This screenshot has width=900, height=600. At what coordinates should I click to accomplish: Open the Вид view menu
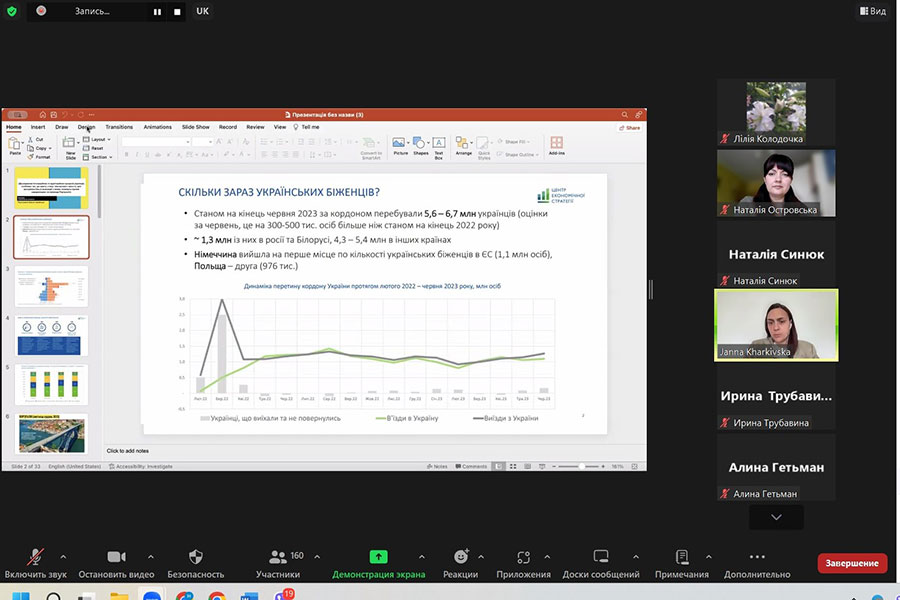pyautogui.click(x=871, y=11)
